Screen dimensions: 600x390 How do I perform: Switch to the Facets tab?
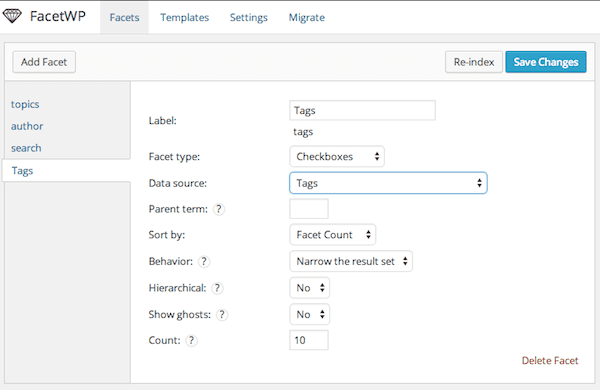[124, 18]
